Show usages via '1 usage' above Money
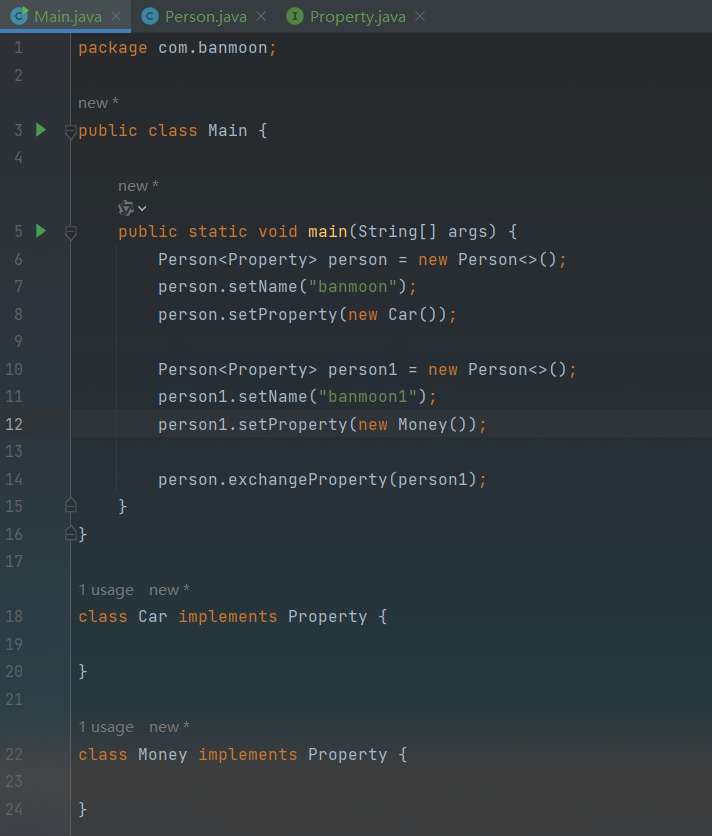This screenshot has width=712, height=836. [106, 727]
